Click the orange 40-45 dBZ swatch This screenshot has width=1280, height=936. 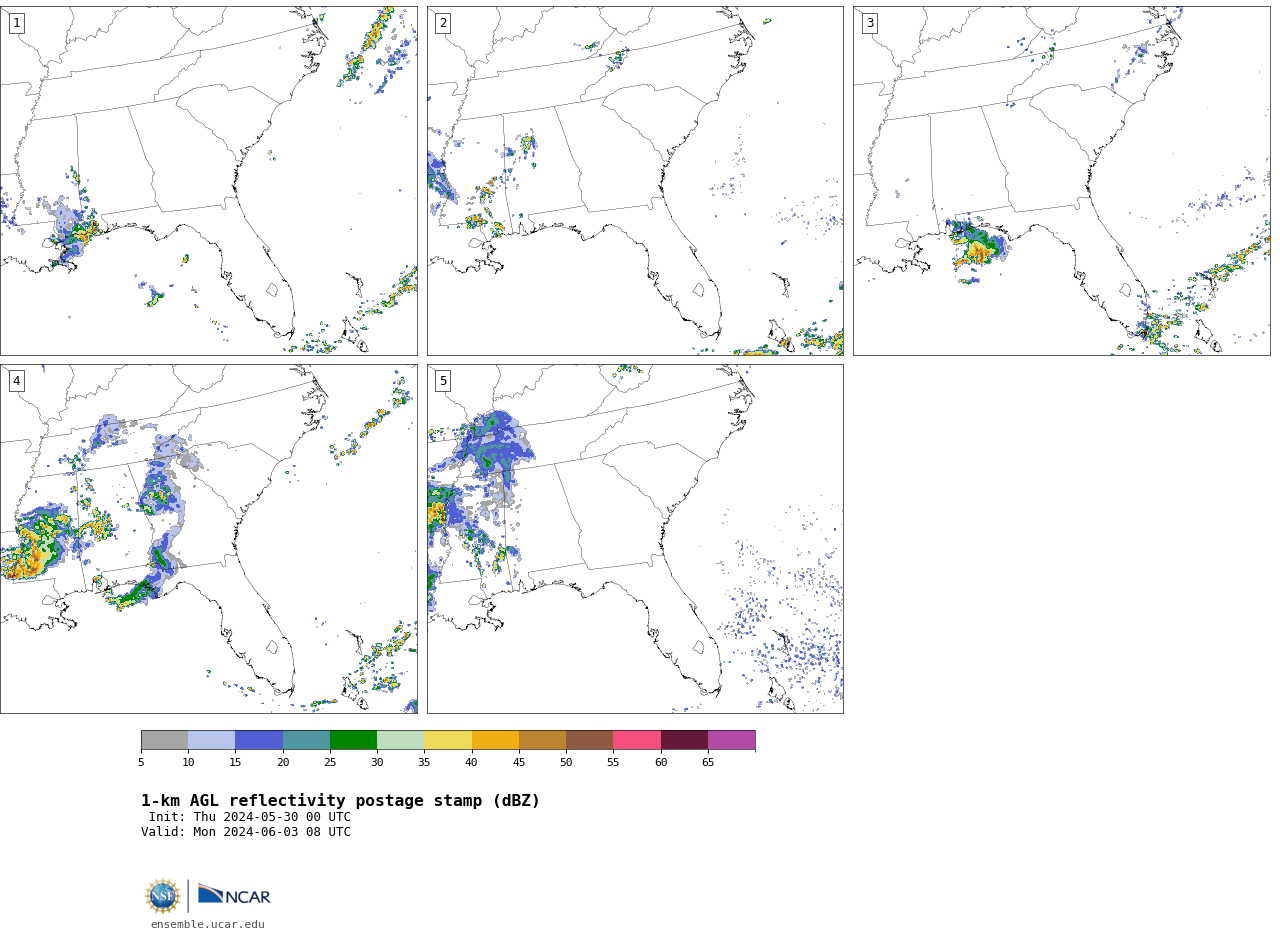[495, 740]
